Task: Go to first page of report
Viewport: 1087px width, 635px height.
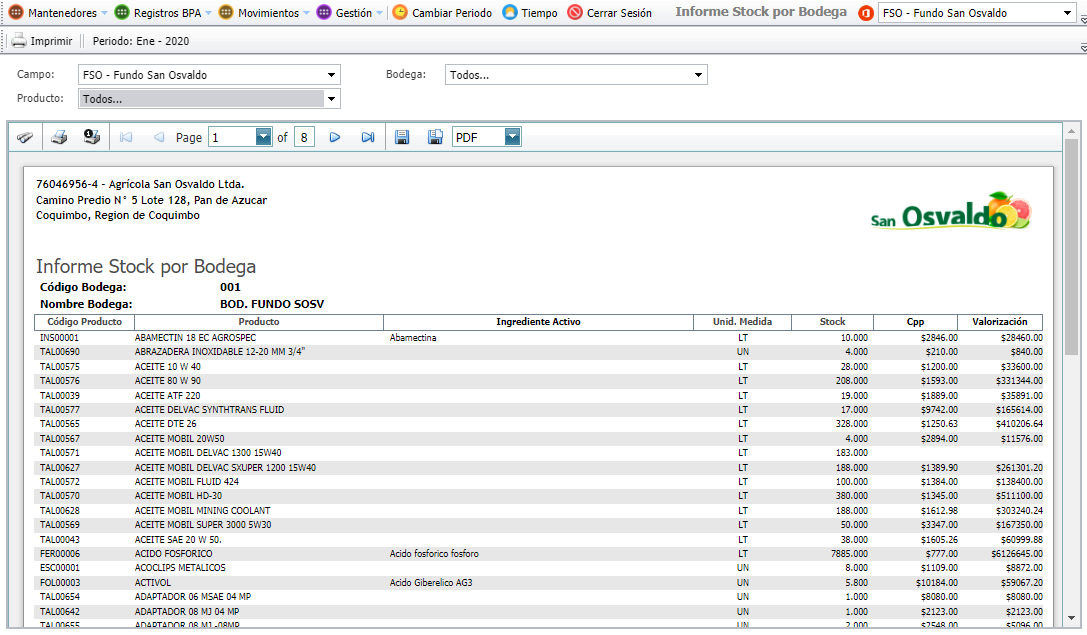Action: 125,137
